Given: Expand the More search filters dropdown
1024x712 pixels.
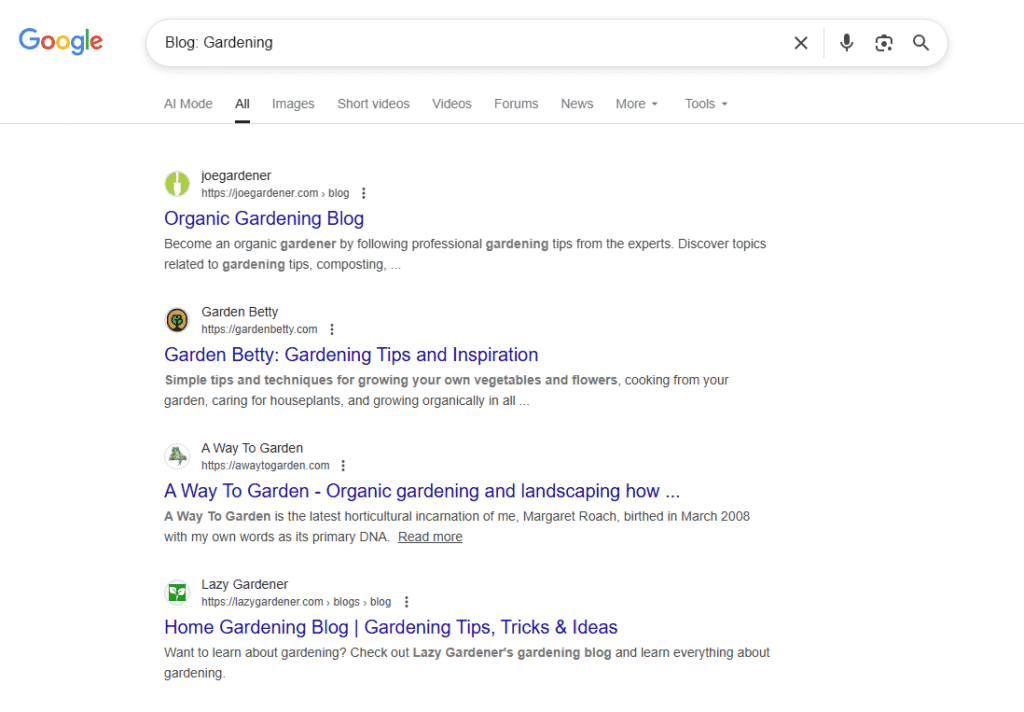Looking at the screenshot, I should 637,104.
